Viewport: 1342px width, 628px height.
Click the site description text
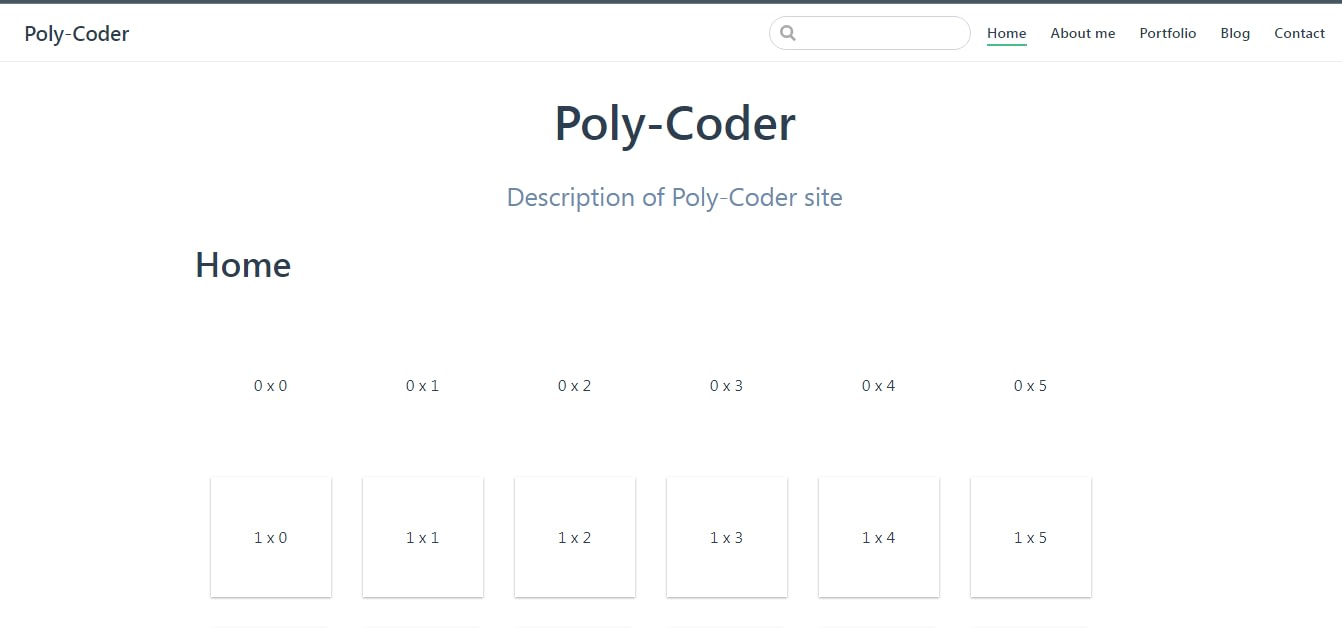pos(674,197)
